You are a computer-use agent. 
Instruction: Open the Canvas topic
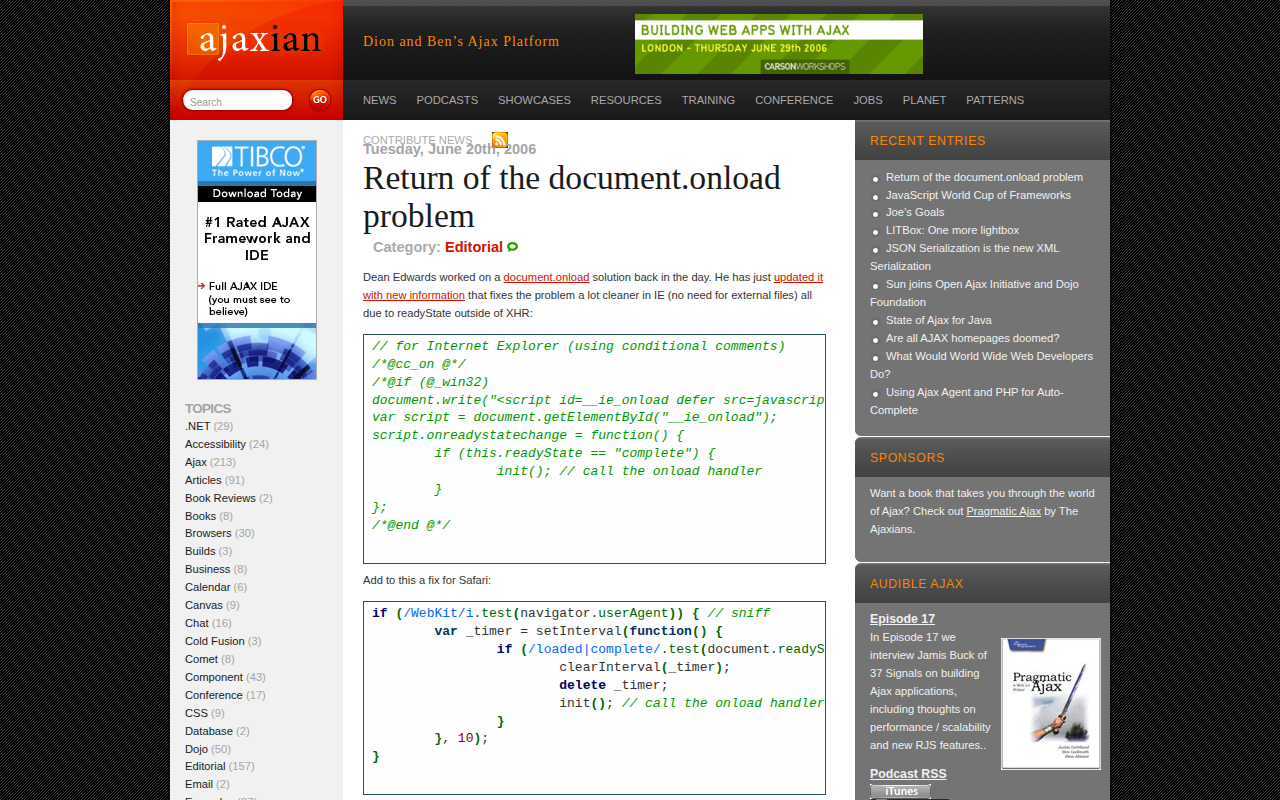point(204,605)
